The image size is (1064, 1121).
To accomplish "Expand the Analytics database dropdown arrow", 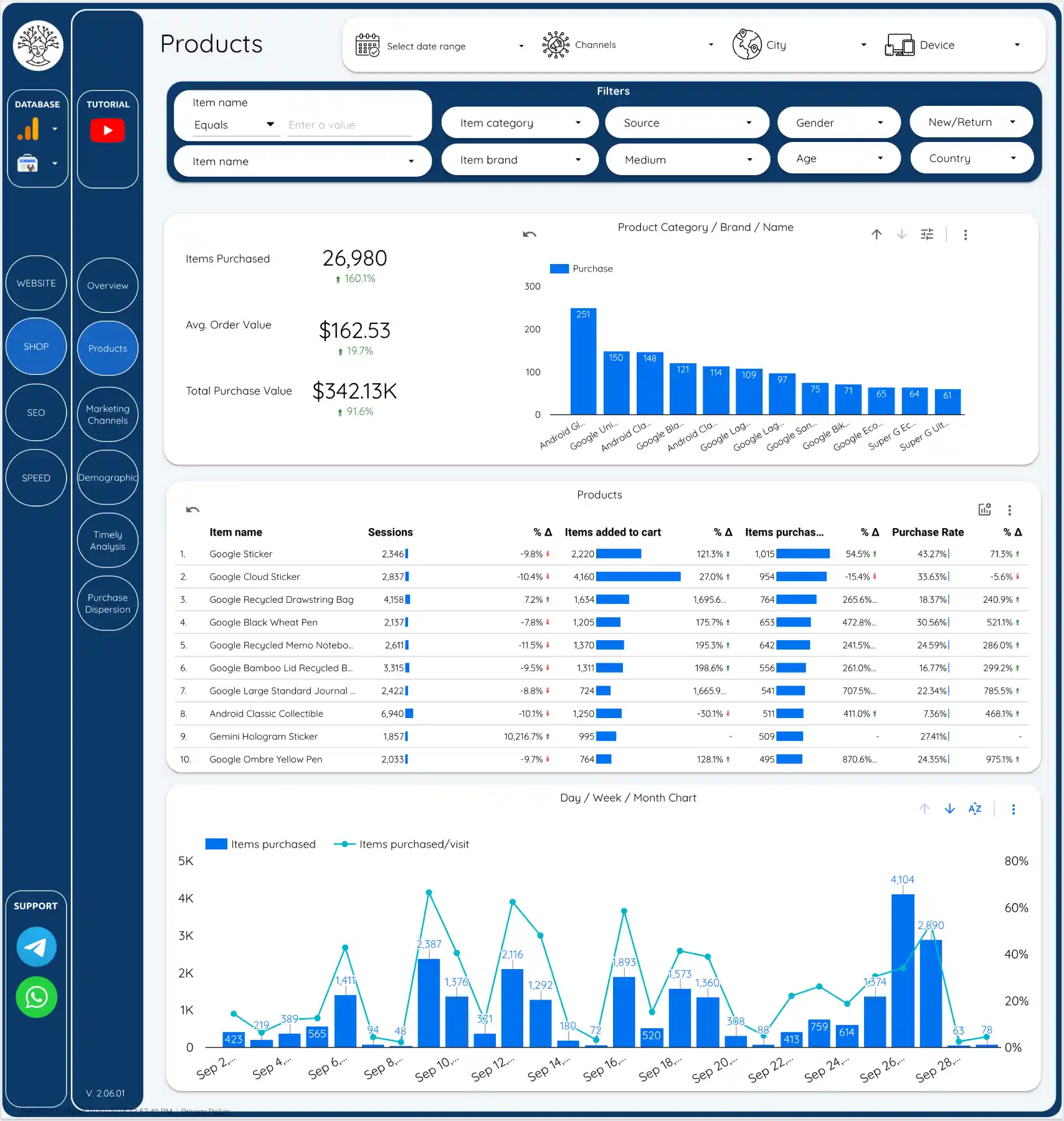I will [55, 129].
